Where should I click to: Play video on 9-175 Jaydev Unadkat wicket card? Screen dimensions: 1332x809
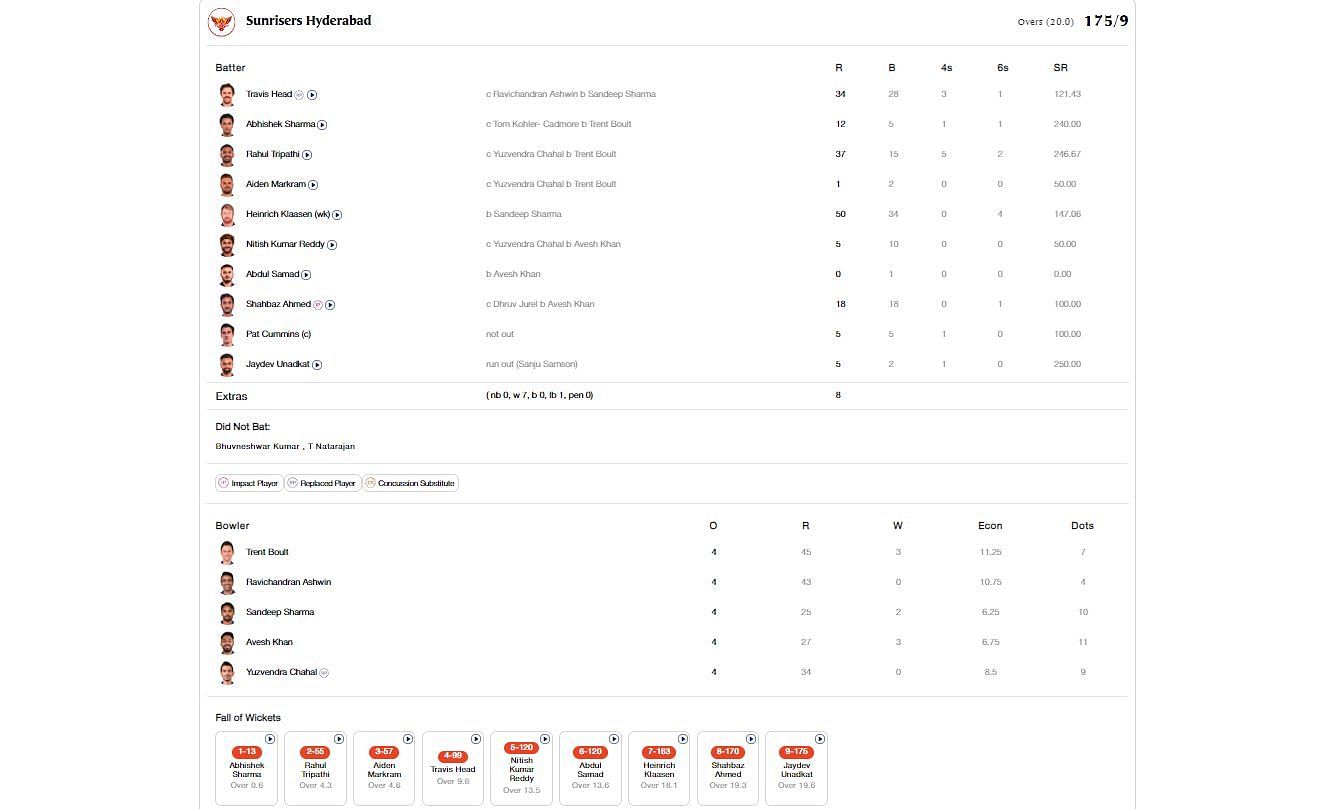coord(820,739)
